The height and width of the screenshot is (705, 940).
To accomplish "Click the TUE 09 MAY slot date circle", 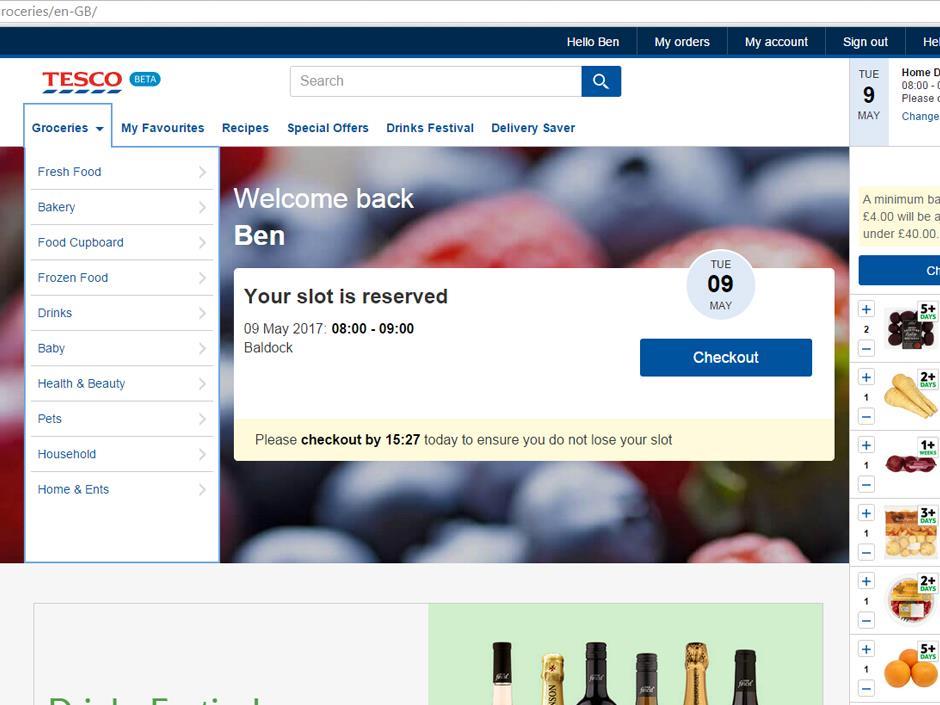I will (x=720, y=285).
